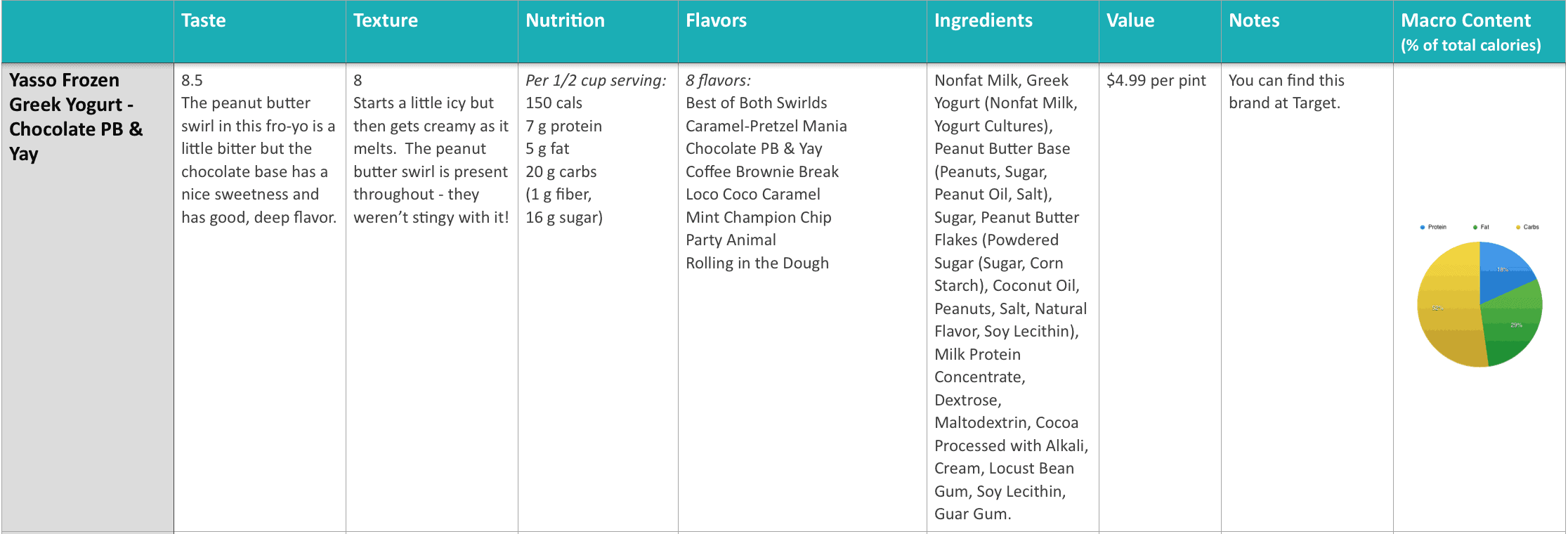This screenshot has width=1568, height=534.
Task: Click the blue Protein legend dot
Action: [x=1423, y=227]
